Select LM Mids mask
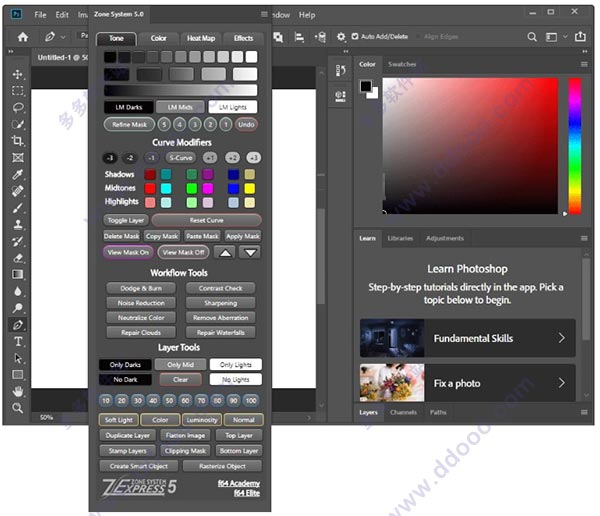This screenshot has width=600, height=516. pos(180,107)
